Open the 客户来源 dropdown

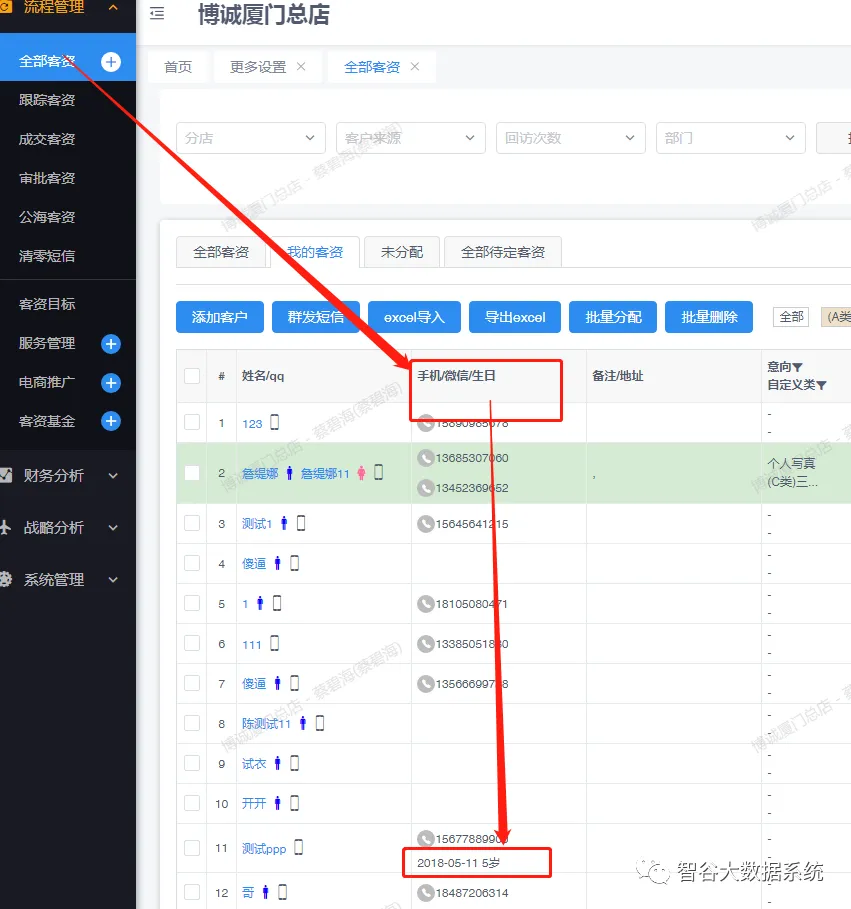(x=410, y=138)
